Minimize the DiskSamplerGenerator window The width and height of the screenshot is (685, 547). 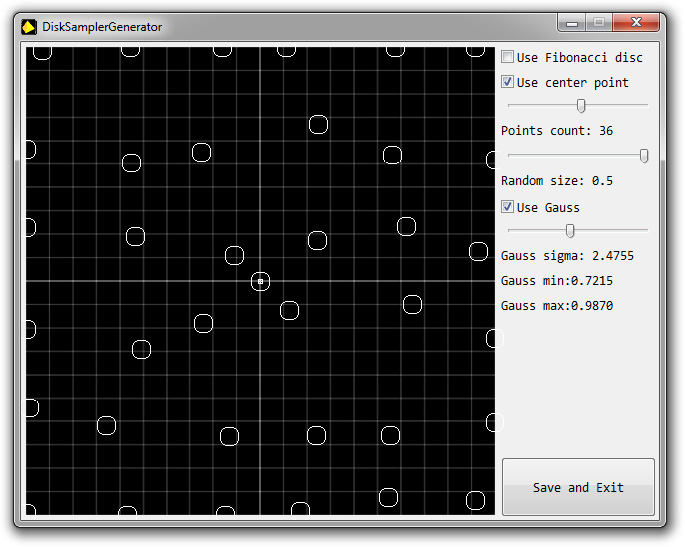(x=573, y=23)
